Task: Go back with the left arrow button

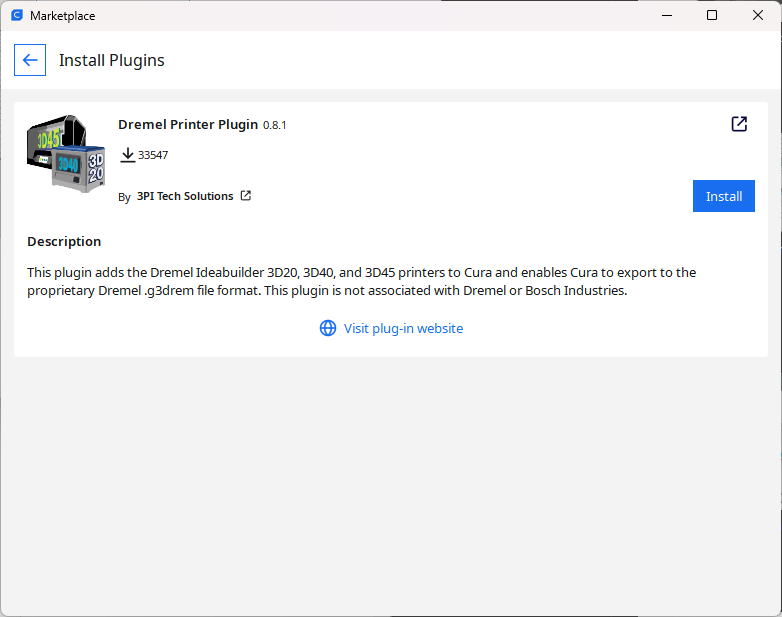Action: tap(30, 60)
